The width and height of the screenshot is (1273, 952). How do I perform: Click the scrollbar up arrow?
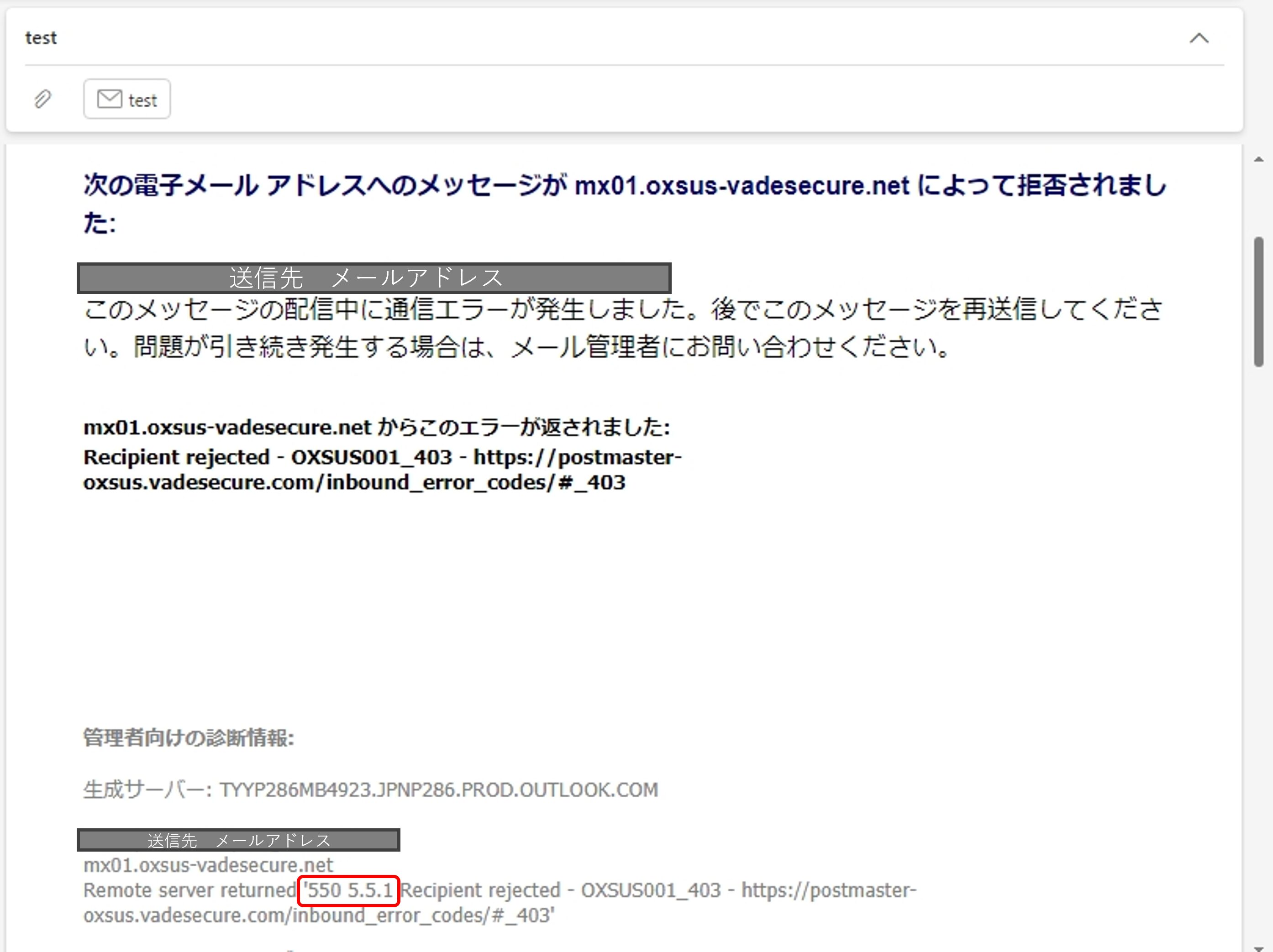[1258, 159]
